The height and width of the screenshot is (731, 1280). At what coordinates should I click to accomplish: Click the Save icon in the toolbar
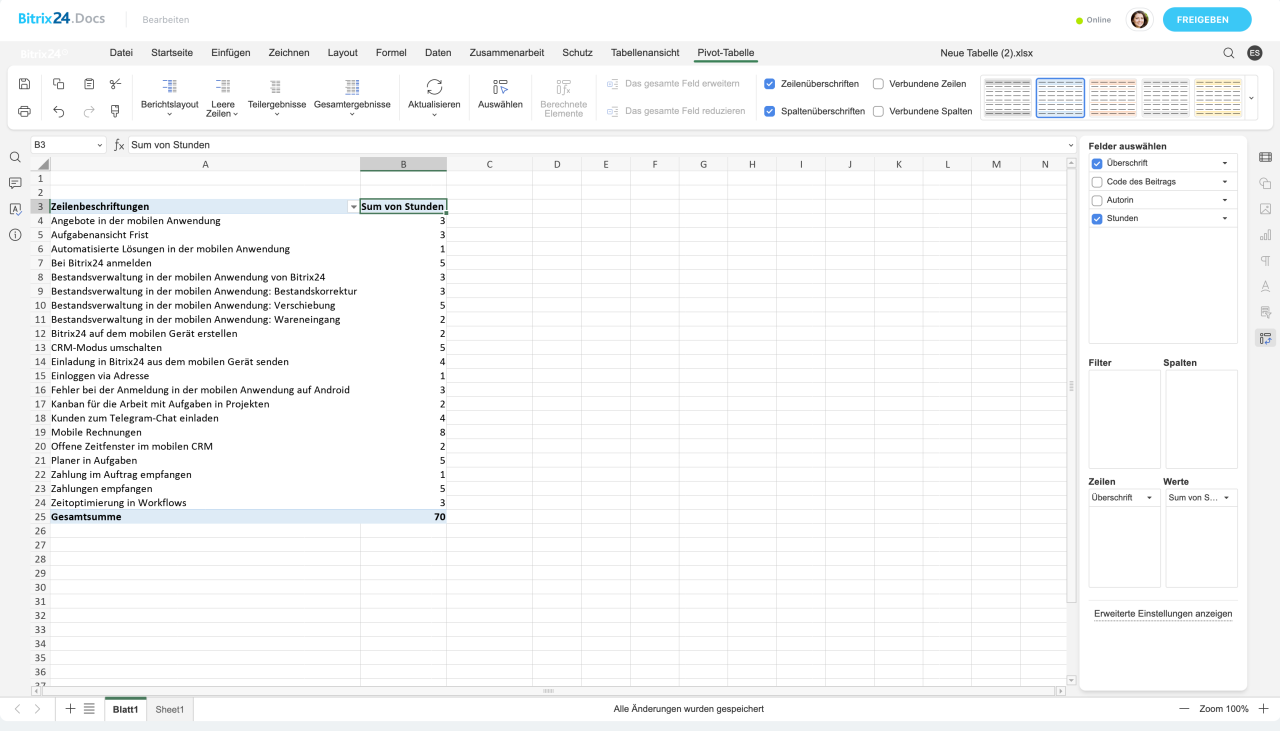coord(25,84)
